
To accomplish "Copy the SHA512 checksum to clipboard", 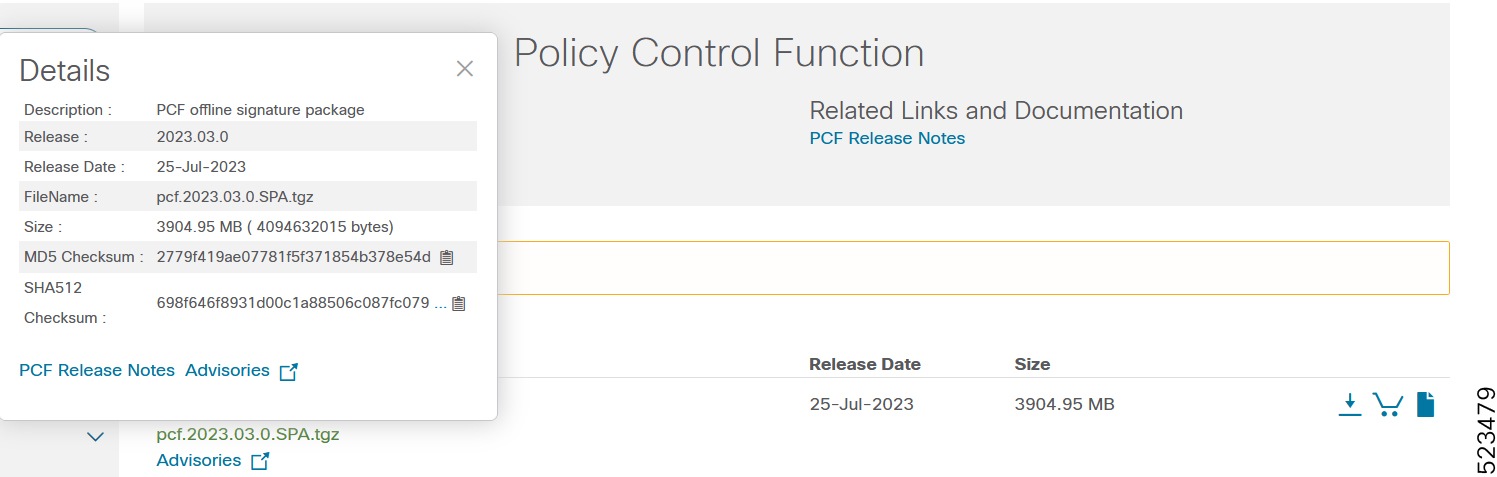I will 458,303.
